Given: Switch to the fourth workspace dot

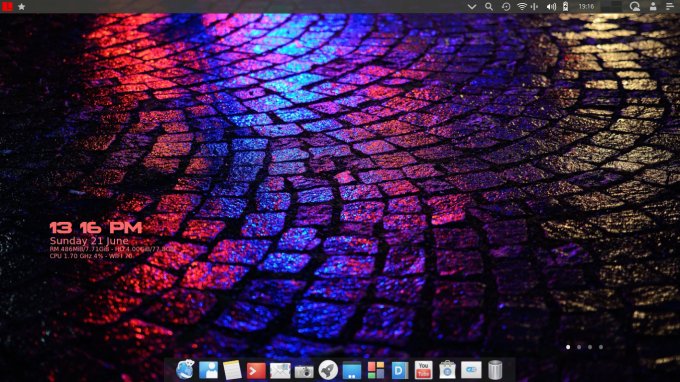Looking at the screenshot, I should (x=601, y=347).
